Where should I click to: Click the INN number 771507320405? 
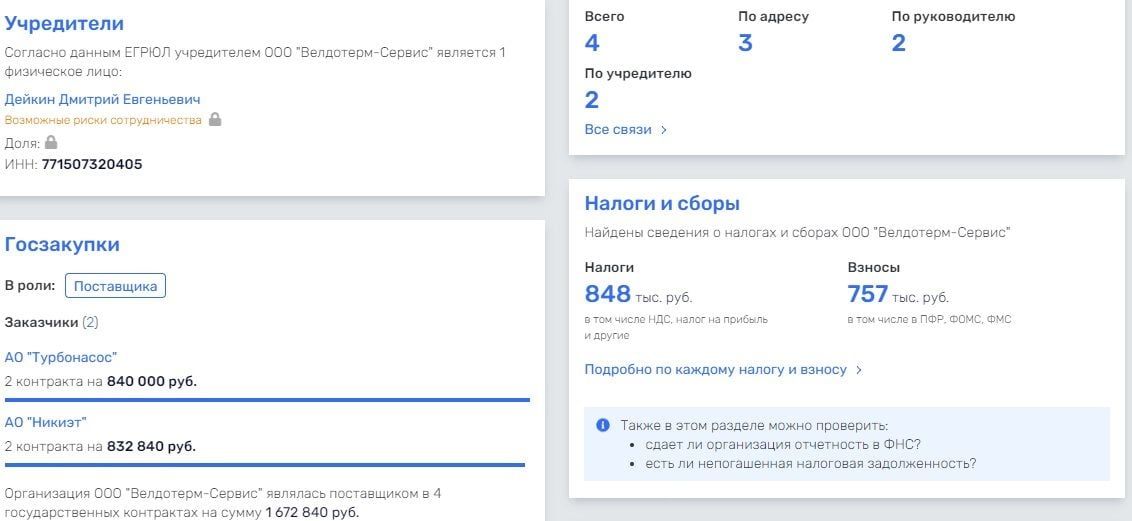pos(92,165)
